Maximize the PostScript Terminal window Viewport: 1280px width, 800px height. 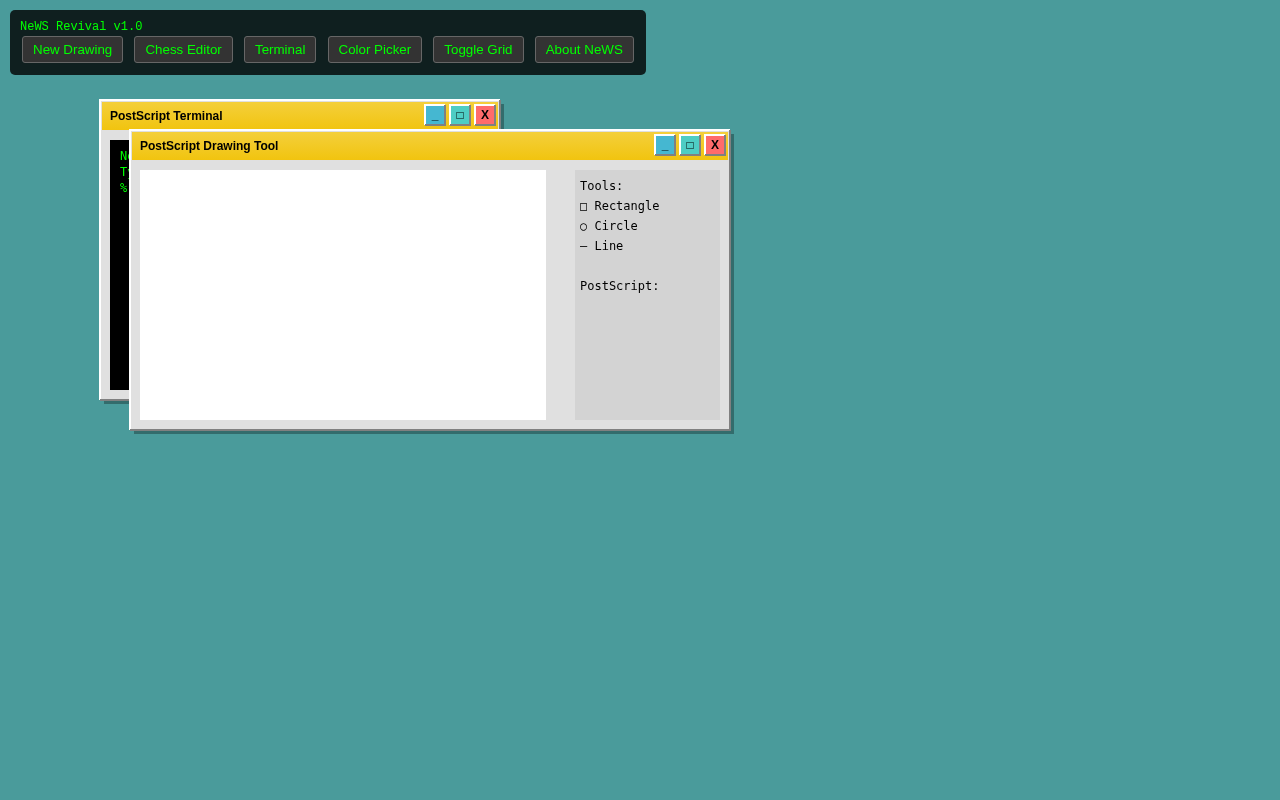460,115
